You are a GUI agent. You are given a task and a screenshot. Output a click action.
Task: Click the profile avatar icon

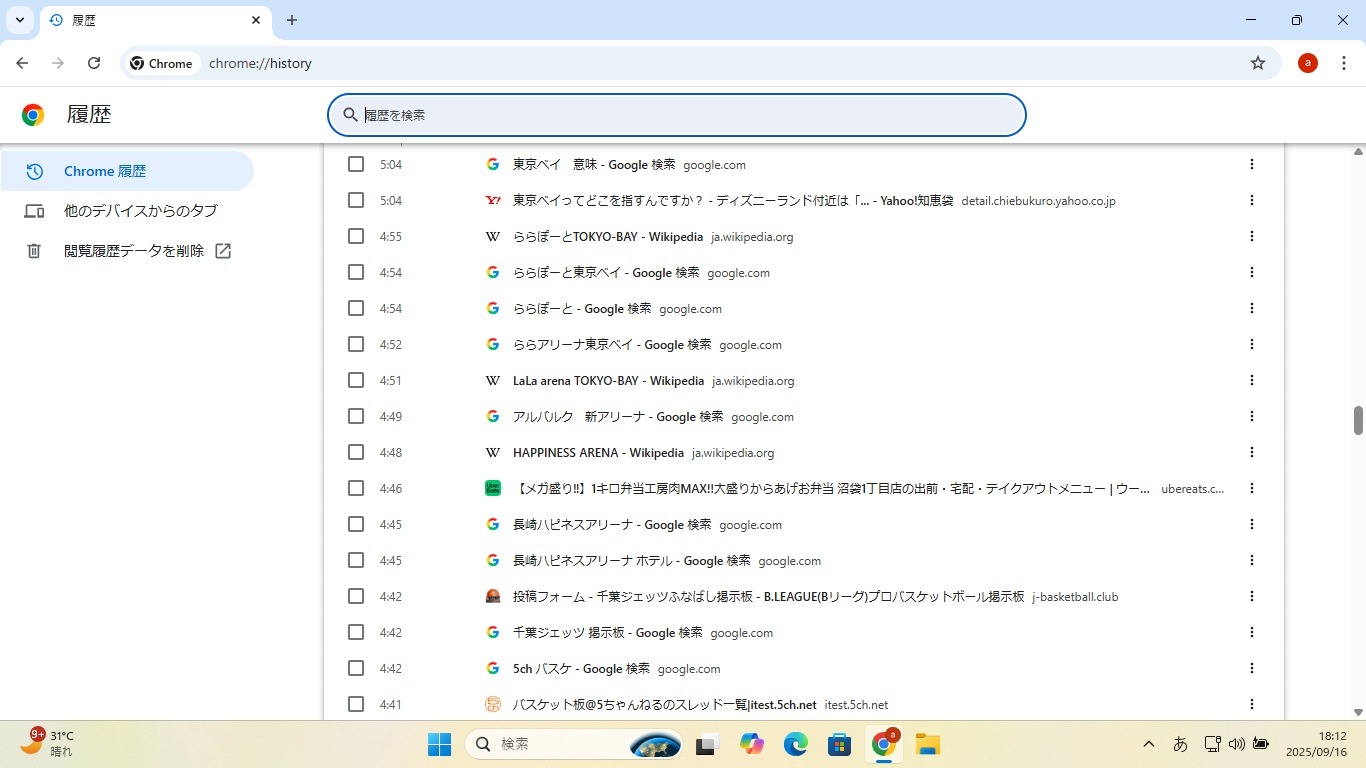[1308, 63]
